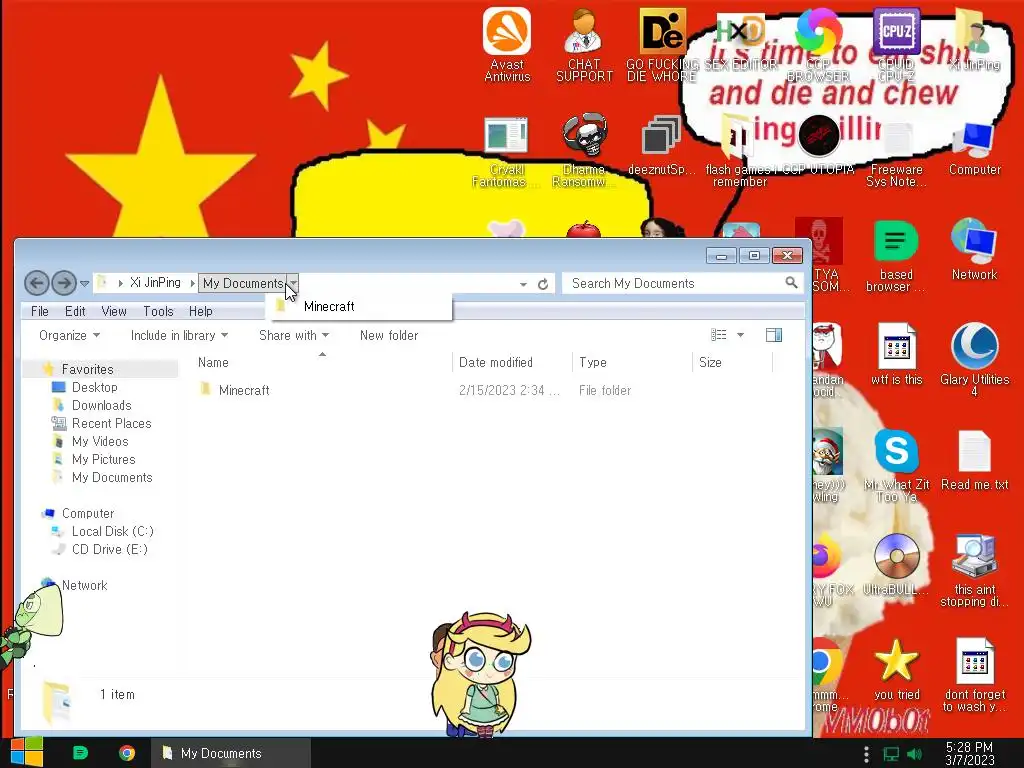Select Desktop in the Favorites sidebar
1024x768 pixels.
pos(94,387)
